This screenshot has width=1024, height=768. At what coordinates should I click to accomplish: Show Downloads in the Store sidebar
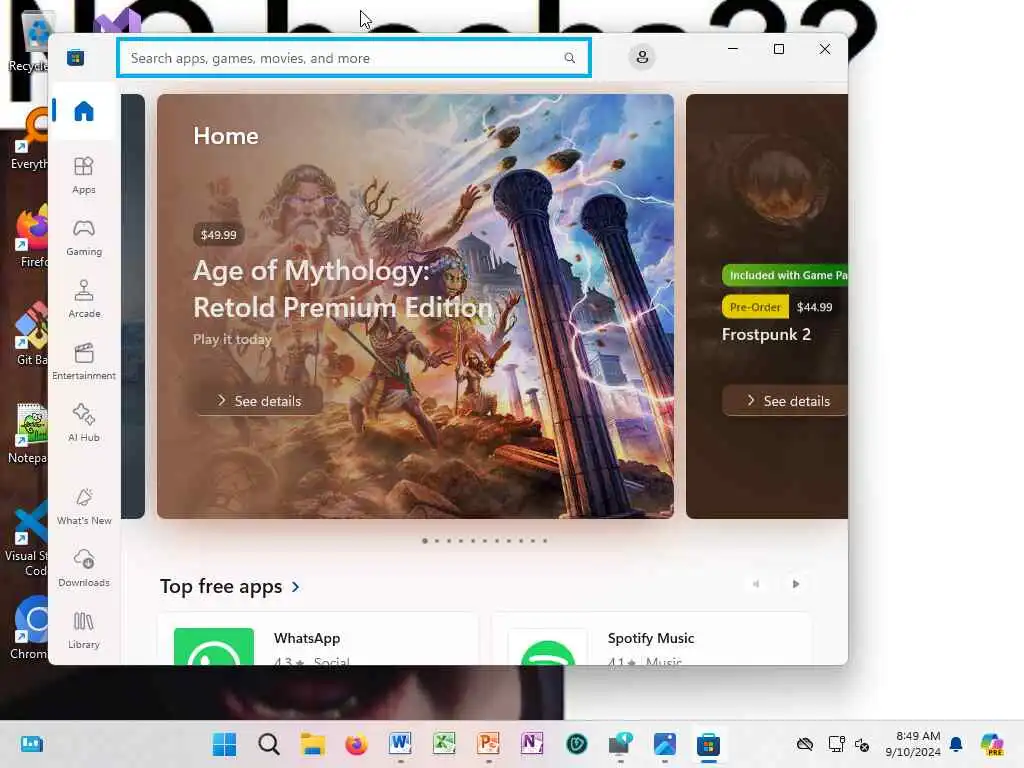click(x=84, y=568)
